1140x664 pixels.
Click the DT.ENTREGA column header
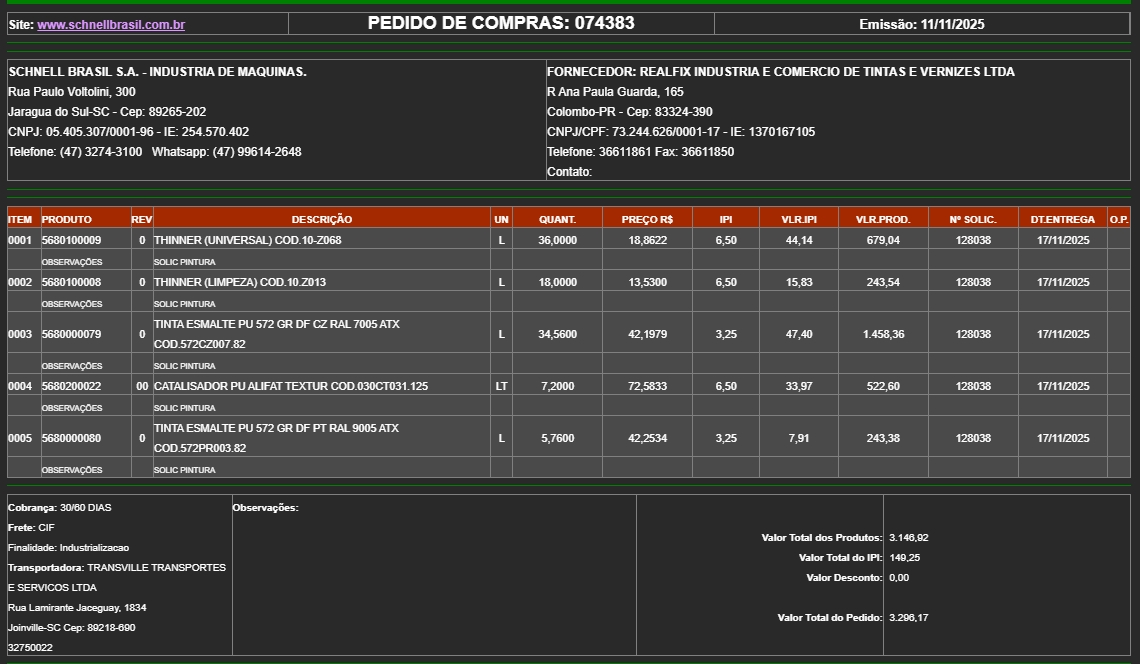[1062, 219]
